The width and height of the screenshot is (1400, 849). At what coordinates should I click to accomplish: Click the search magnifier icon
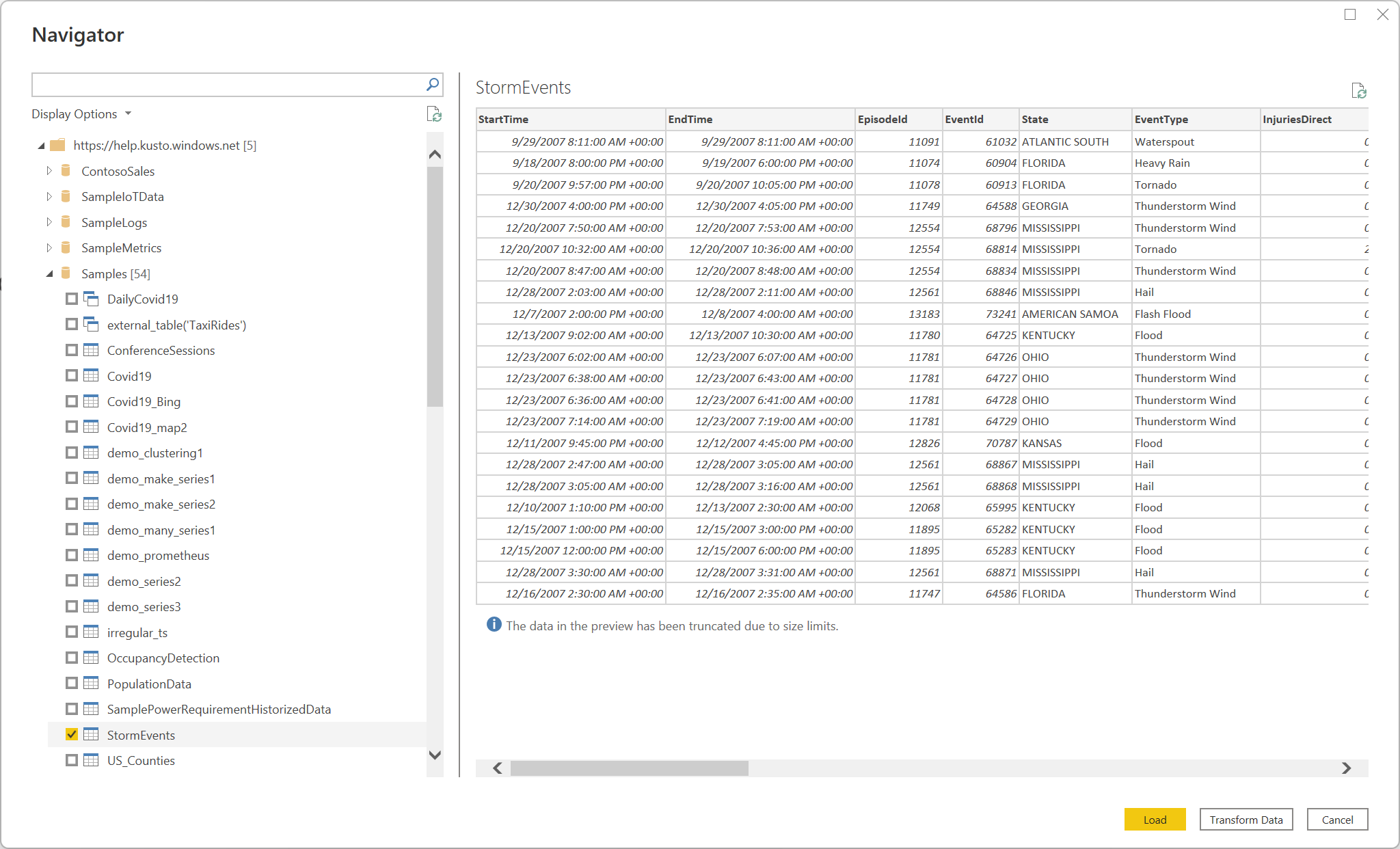[x=432, y=84]
